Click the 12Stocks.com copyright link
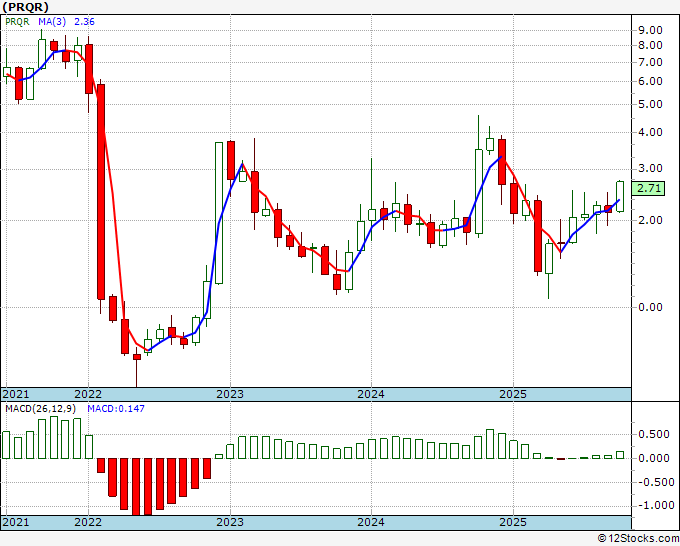This screenshot has width=680, height=546. pos(638,539)
